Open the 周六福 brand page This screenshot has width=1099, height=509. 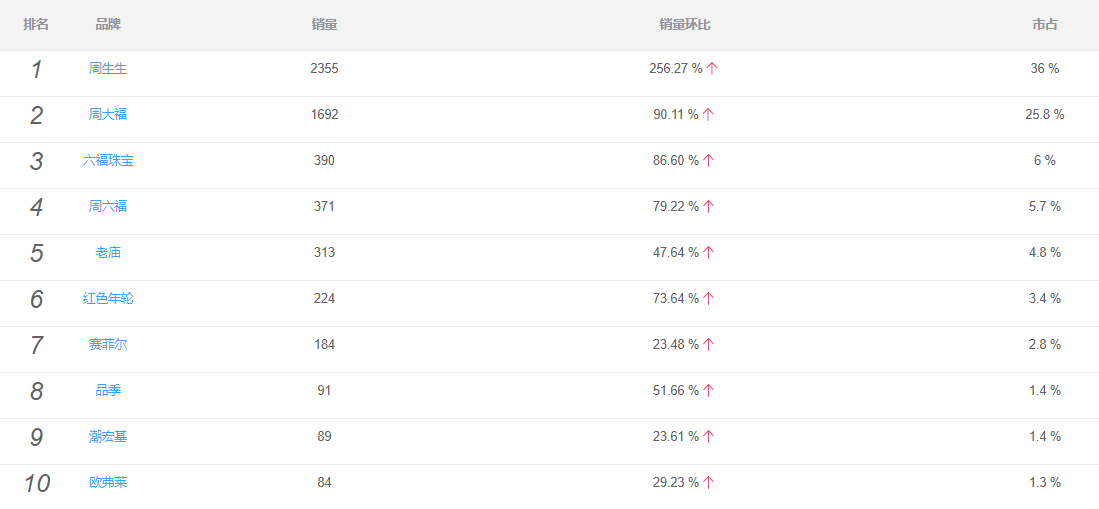[x=108, y=206]
